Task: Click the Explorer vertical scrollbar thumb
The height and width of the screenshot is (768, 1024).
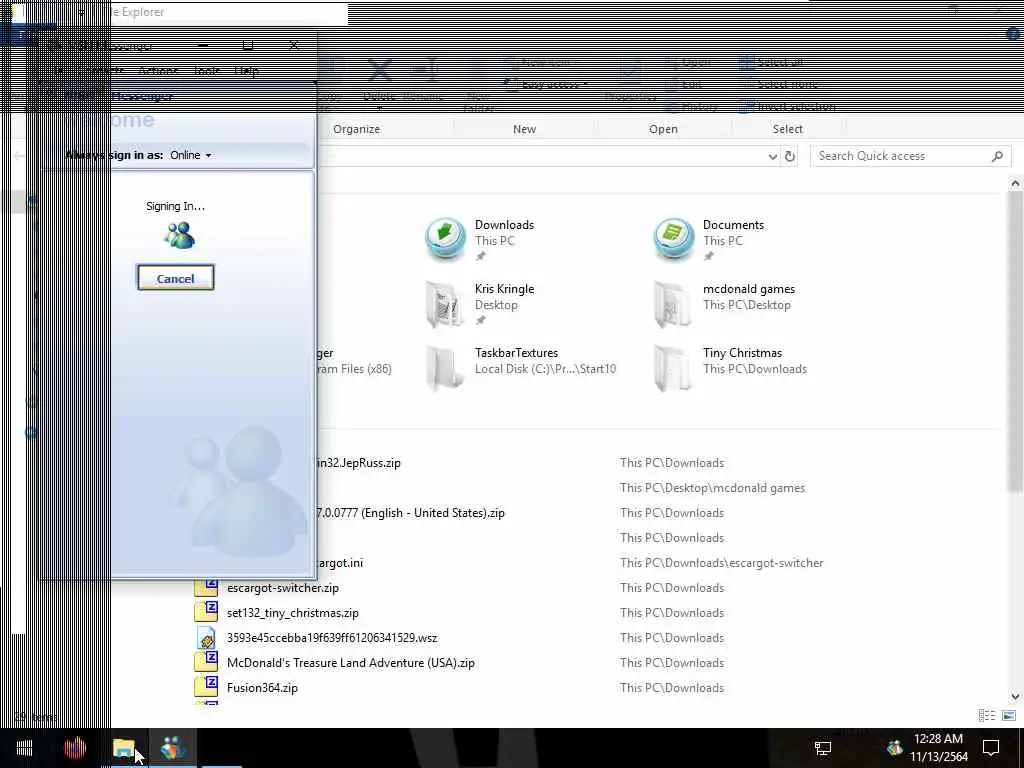Action: pyautogui.click(x=1015, y=340)
